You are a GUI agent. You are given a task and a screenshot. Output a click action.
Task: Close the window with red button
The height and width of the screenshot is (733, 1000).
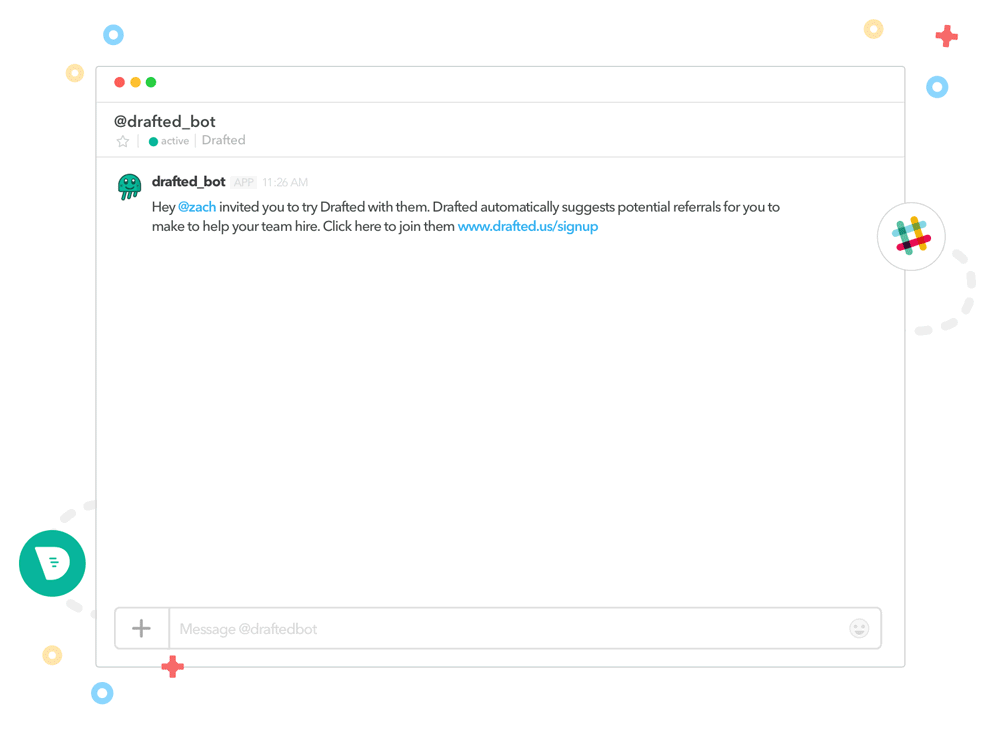point(119,82)
